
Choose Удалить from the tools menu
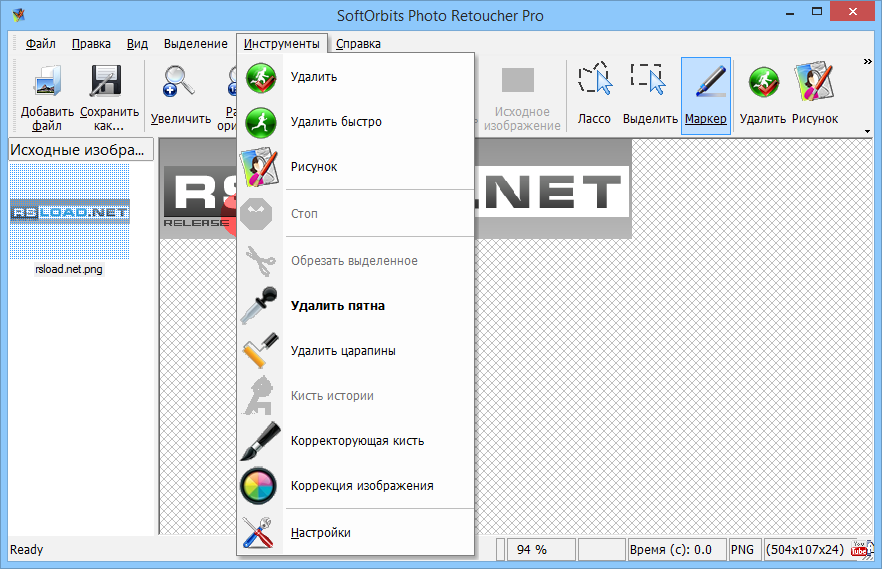[x=356, y=77]
